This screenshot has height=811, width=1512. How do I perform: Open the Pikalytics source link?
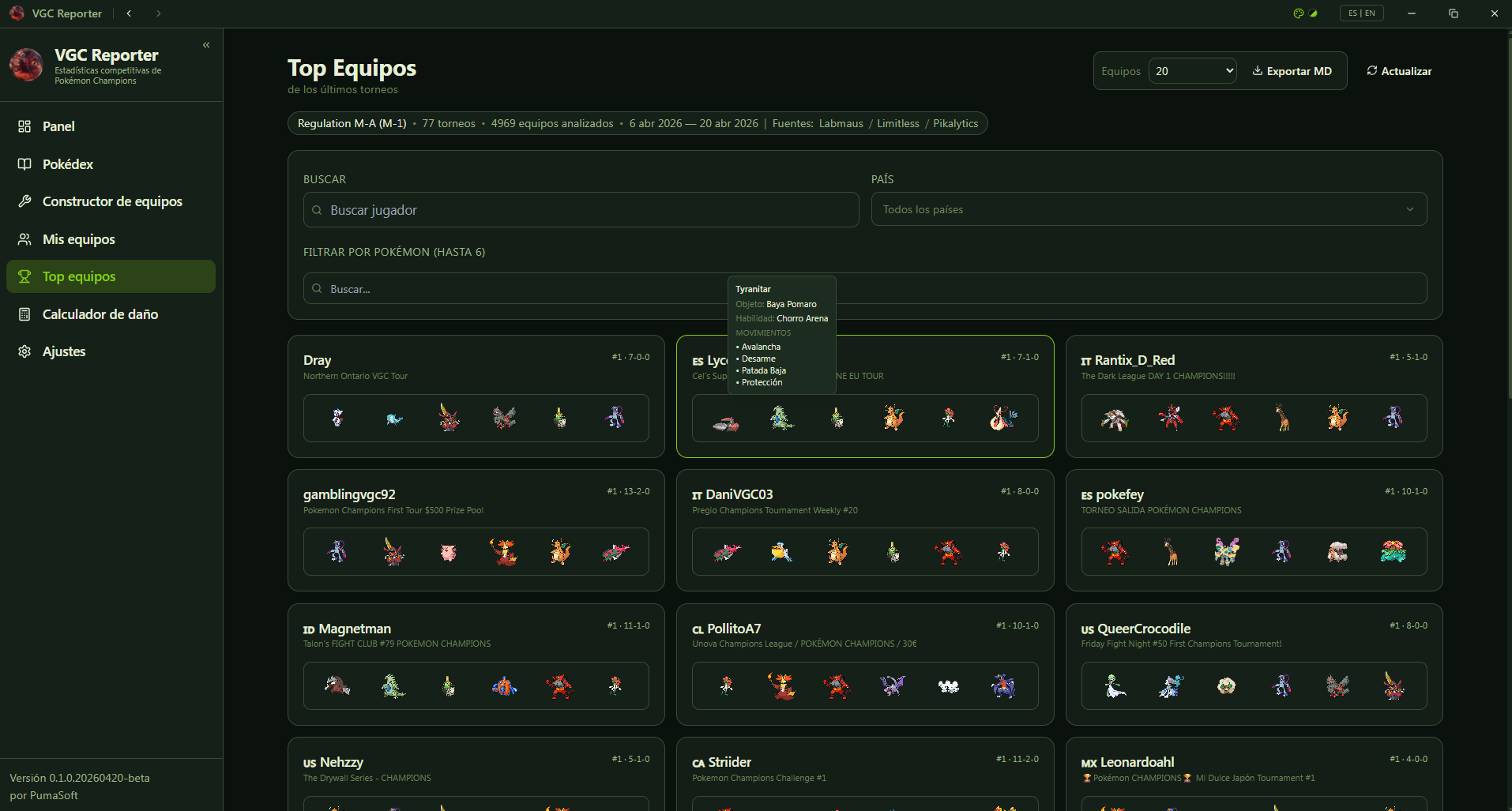point(955,123)
